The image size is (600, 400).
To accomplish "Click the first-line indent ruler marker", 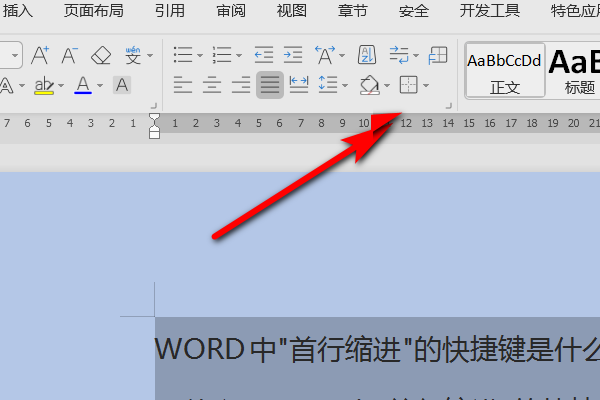I will [x=154, y=117].
